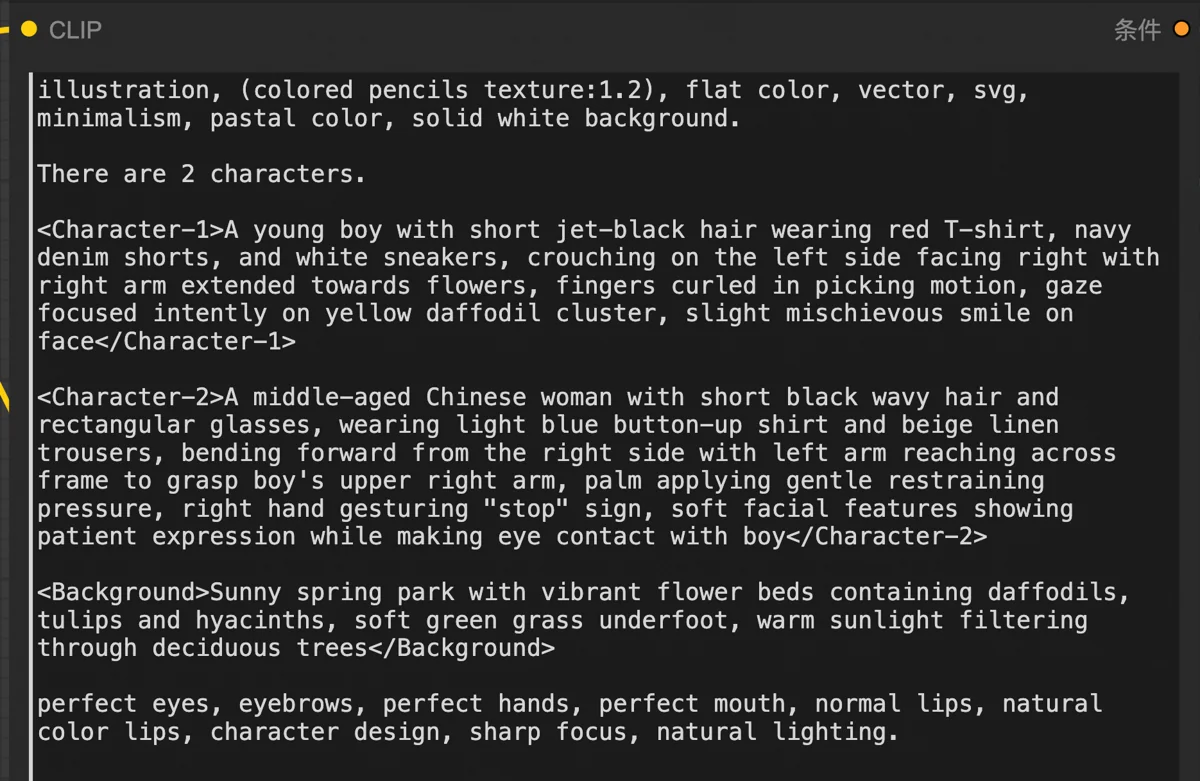Place cursor in the 'There are 2 characters.' line
1200x781 pixels.
[202, 174]
